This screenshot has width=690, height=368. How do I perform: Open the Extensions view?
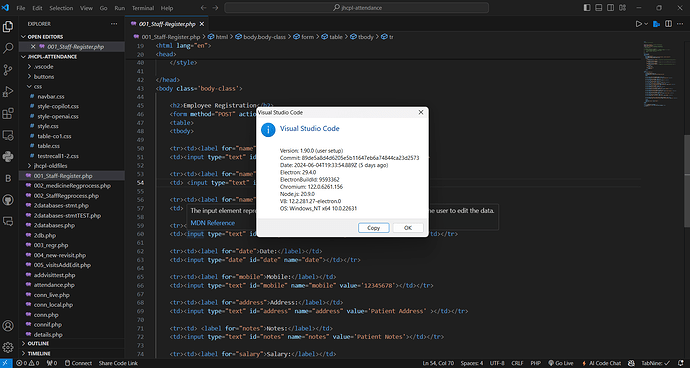(8, 113)
